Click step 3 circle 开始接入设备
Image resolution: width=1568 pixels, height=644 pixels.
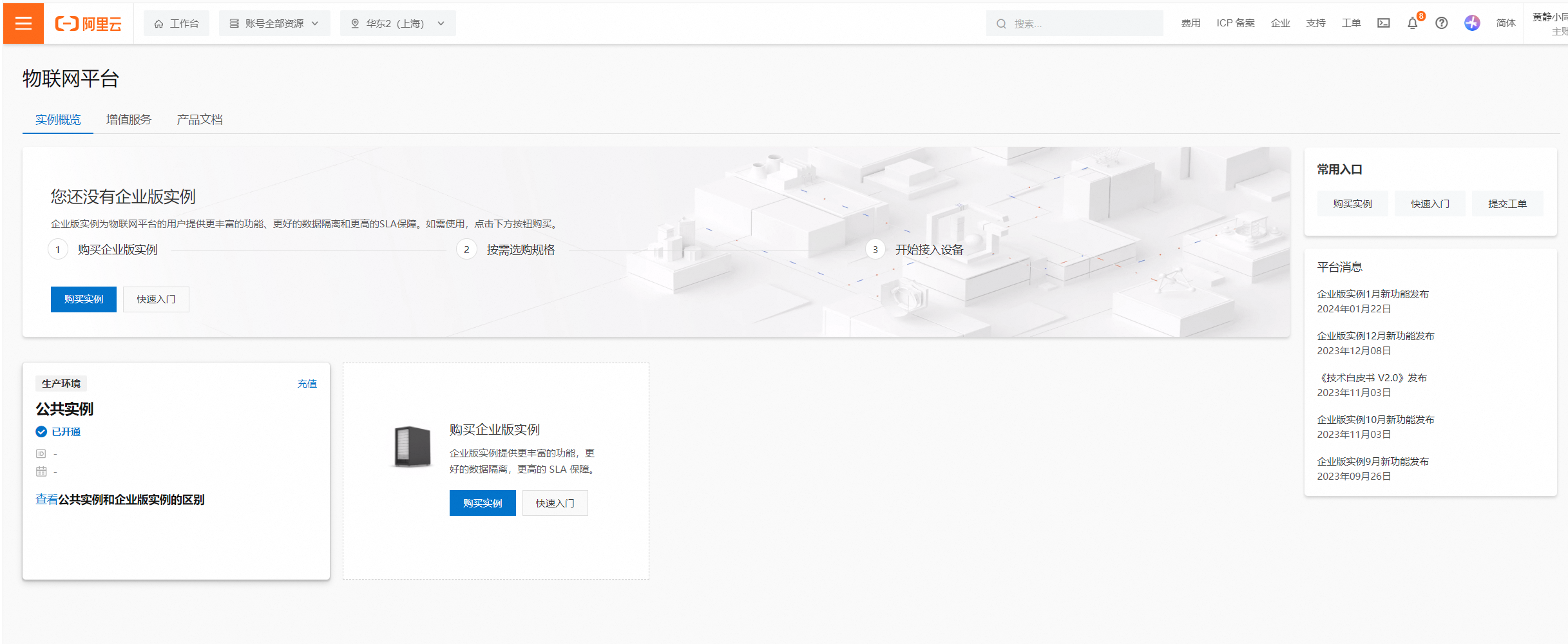(875, 249)
